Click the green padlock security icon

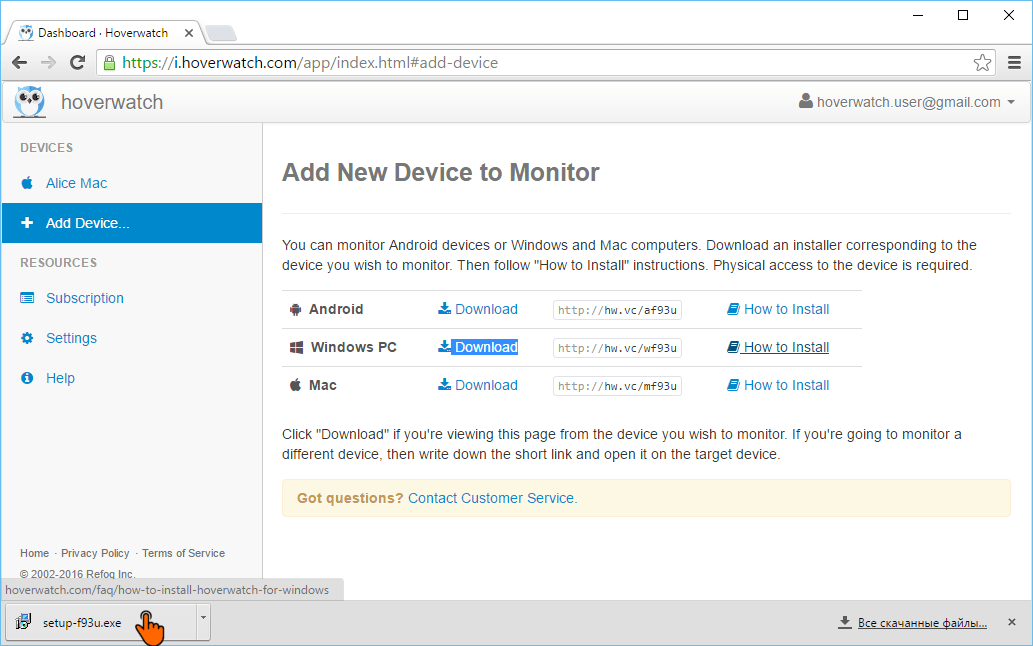pos(109,63)
